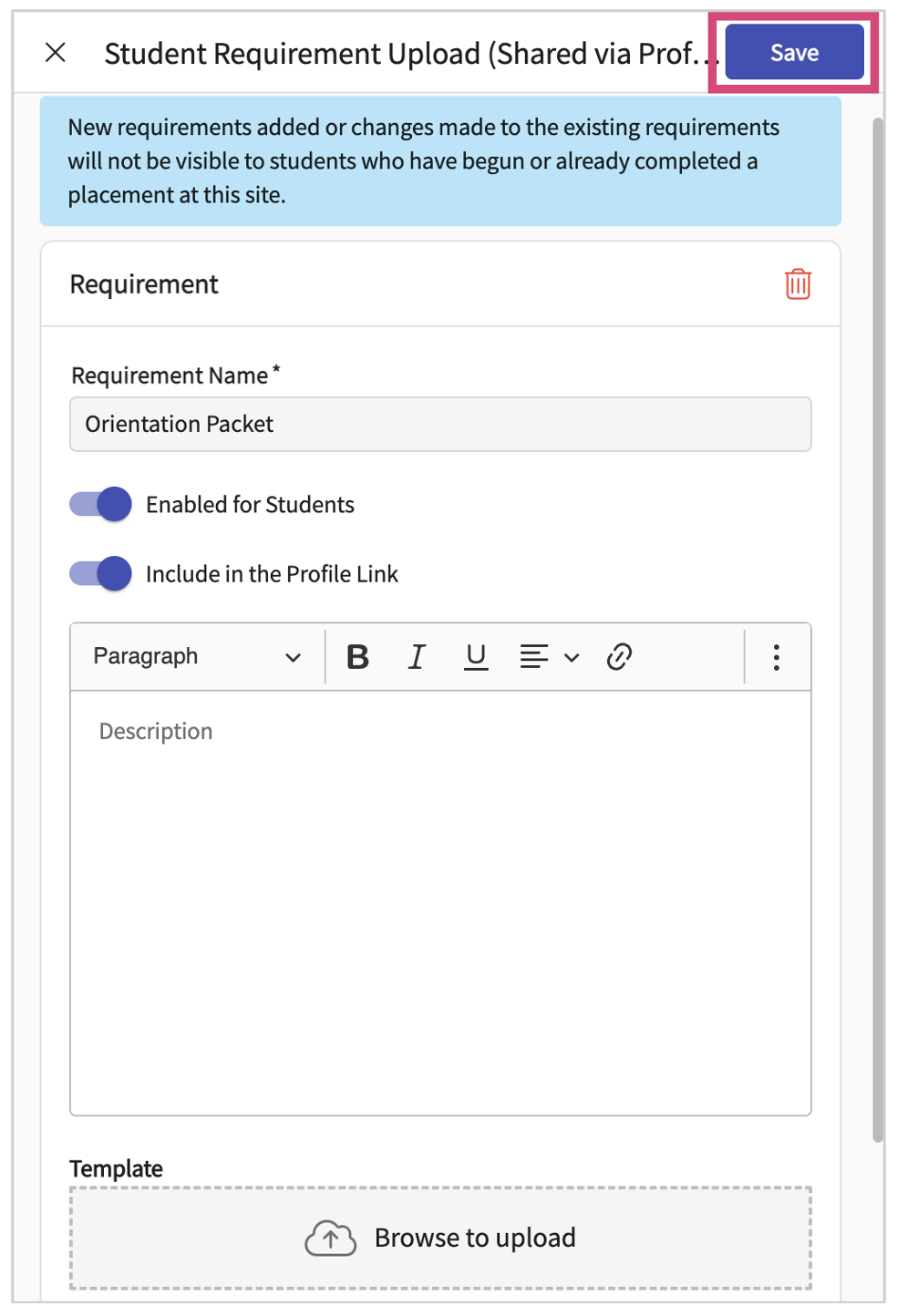Open more editor options menu
897x1316 pixels.
click(776, 657)
